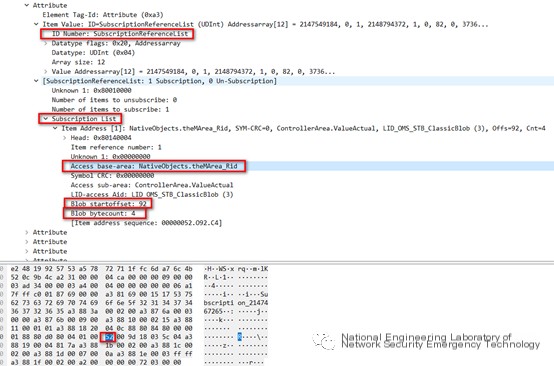Expand the third collapsed Attribute row
Image resolution: width=554 pixels, height=366 pixels.
click(27, 251)
